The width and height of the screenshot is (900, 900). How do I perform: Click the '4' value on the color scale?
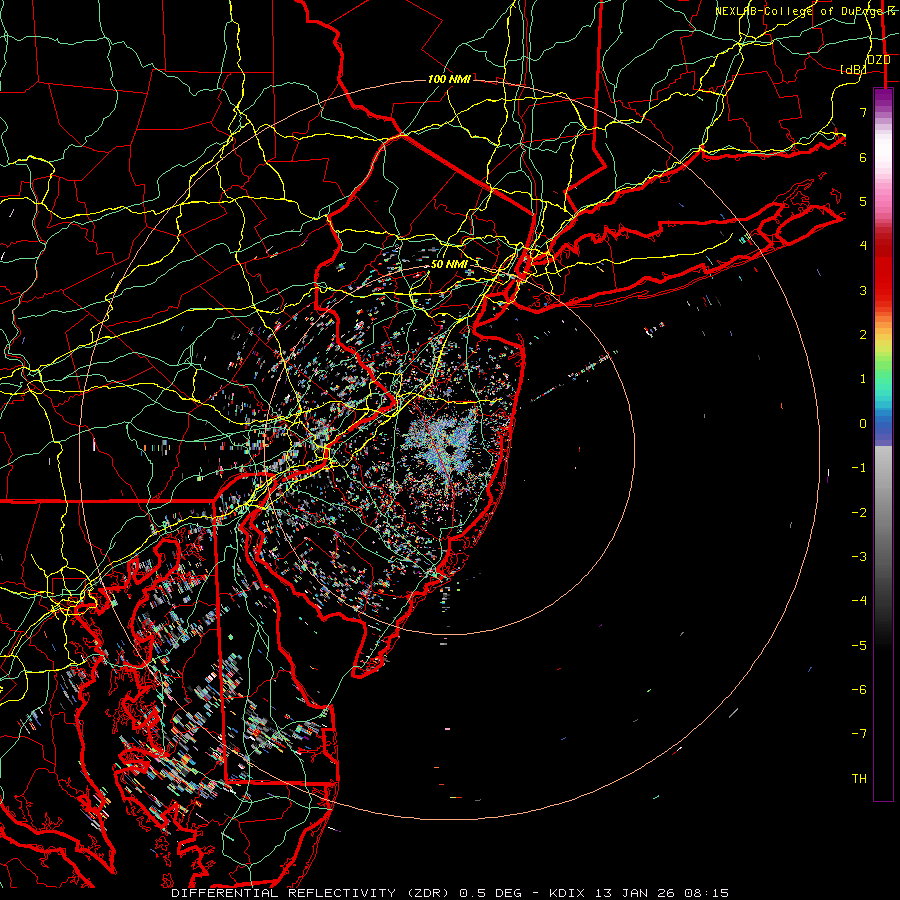pos(863,246)
